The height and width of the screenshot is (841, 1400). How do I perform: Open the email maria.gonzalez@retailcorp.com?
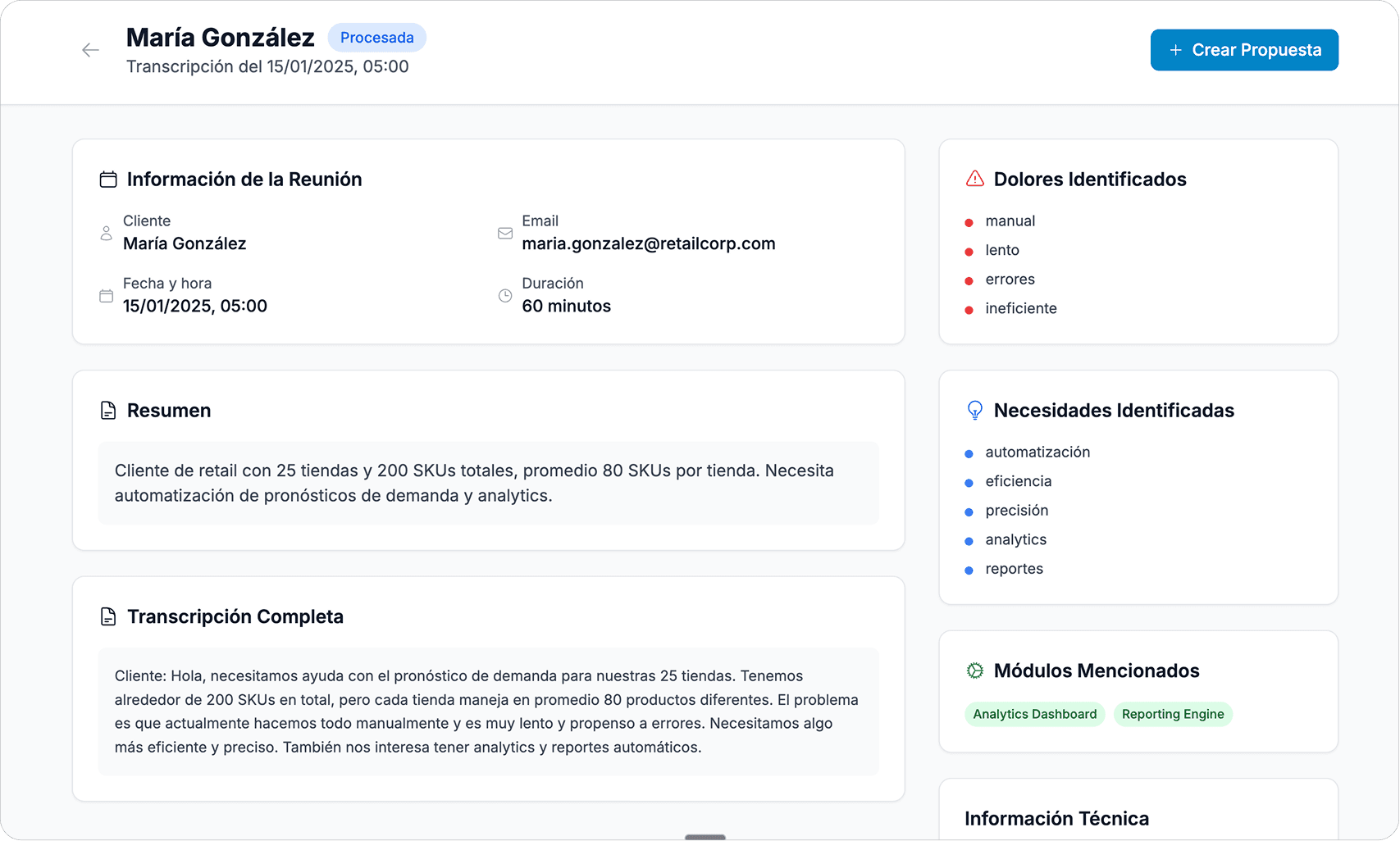coord(649,243)
